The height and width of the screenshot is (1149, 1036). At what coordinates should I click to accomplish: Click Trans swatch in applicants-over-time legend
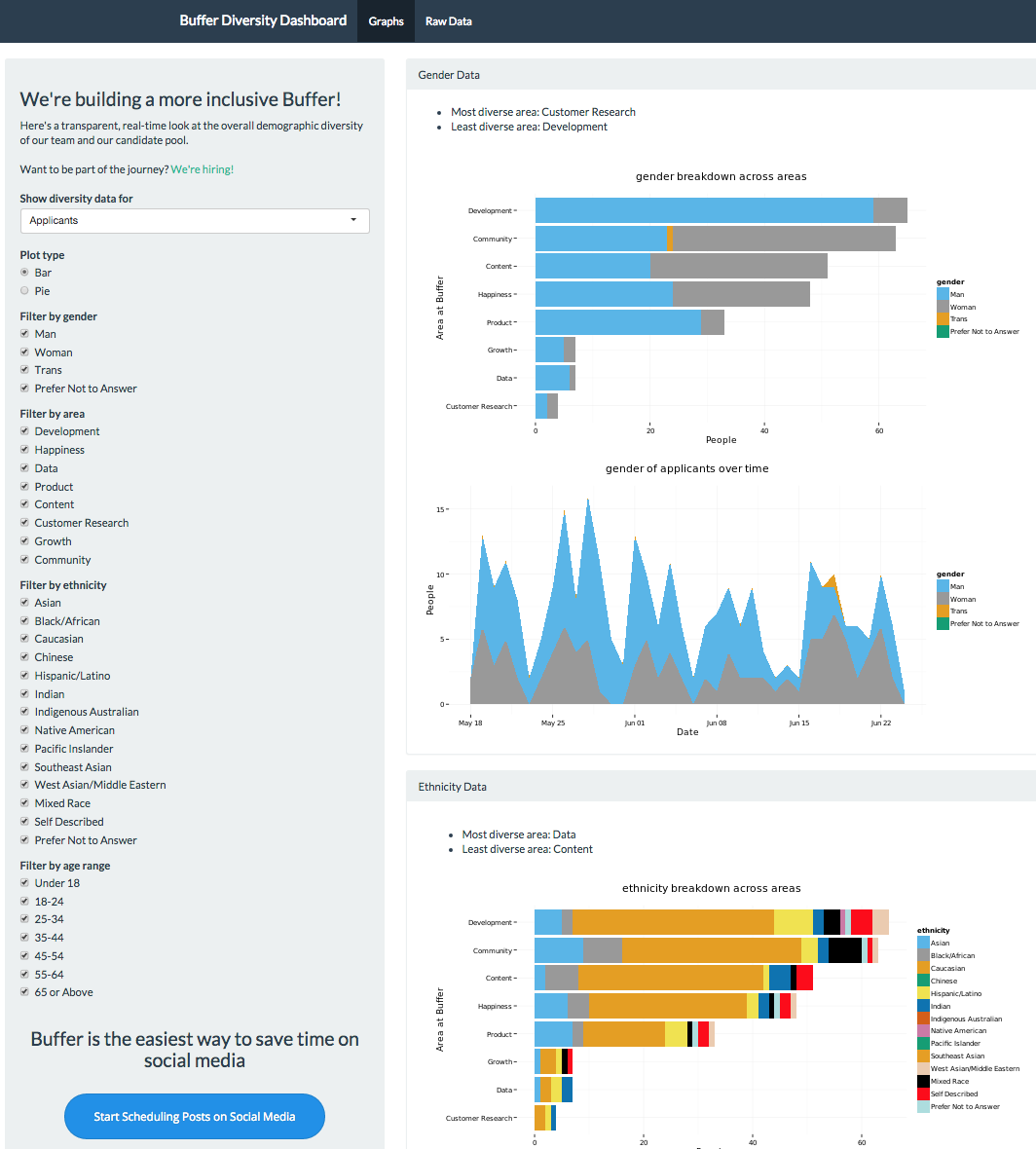[x=943, y=612]
